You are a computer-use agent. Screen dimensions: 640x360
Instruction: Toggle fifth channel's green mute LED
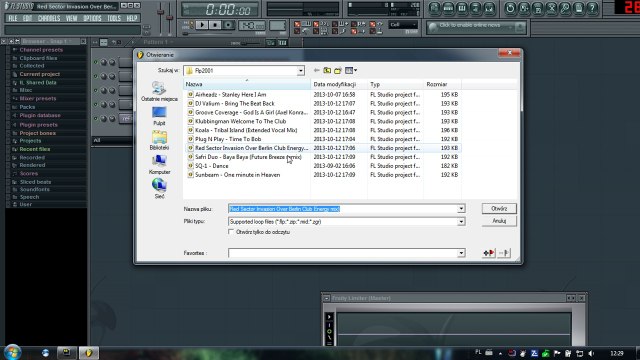point(96,118)
